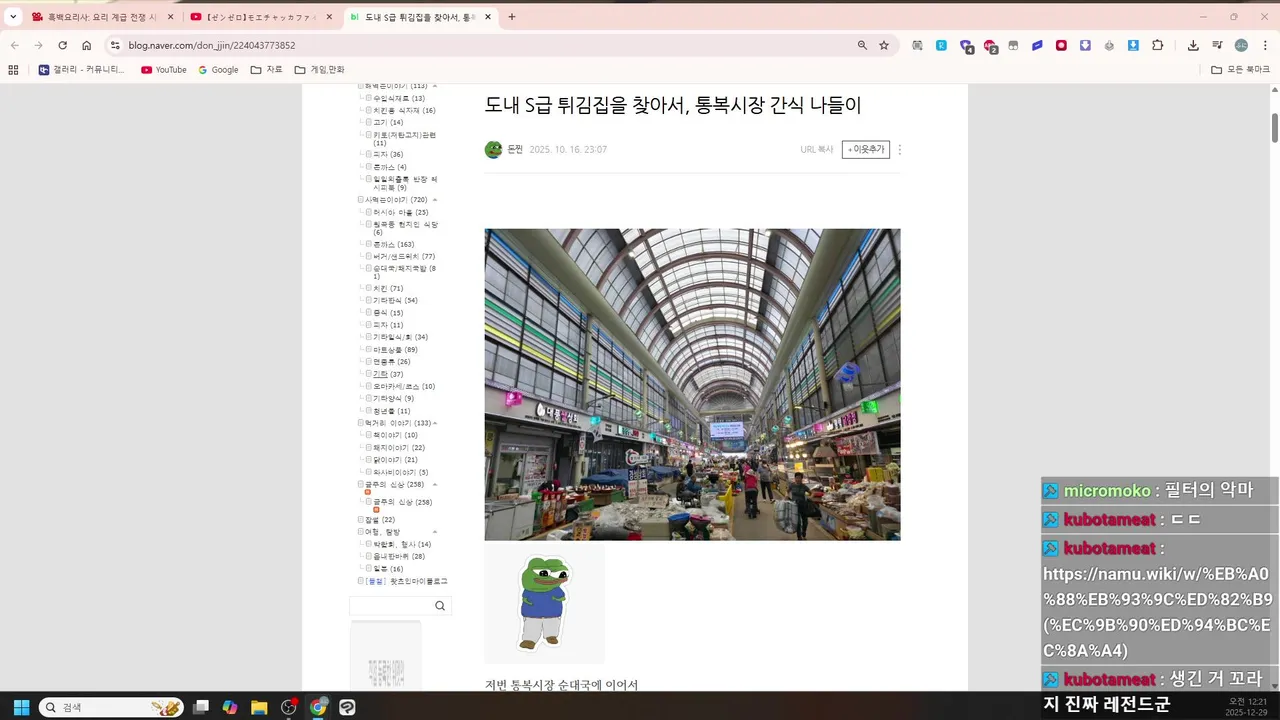Collapse the 여행, 탐방 category

[x=434, y=532]
